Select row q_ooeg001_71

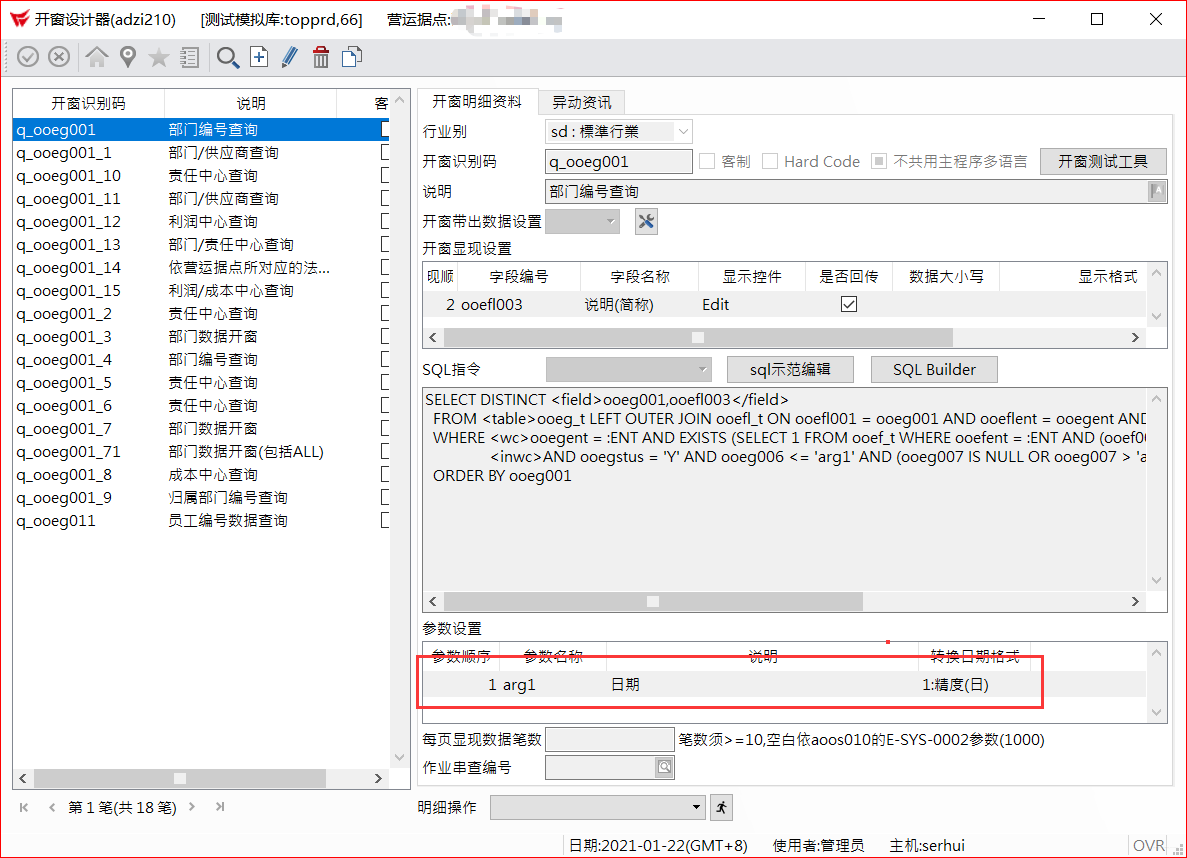(x=201, y=451)
